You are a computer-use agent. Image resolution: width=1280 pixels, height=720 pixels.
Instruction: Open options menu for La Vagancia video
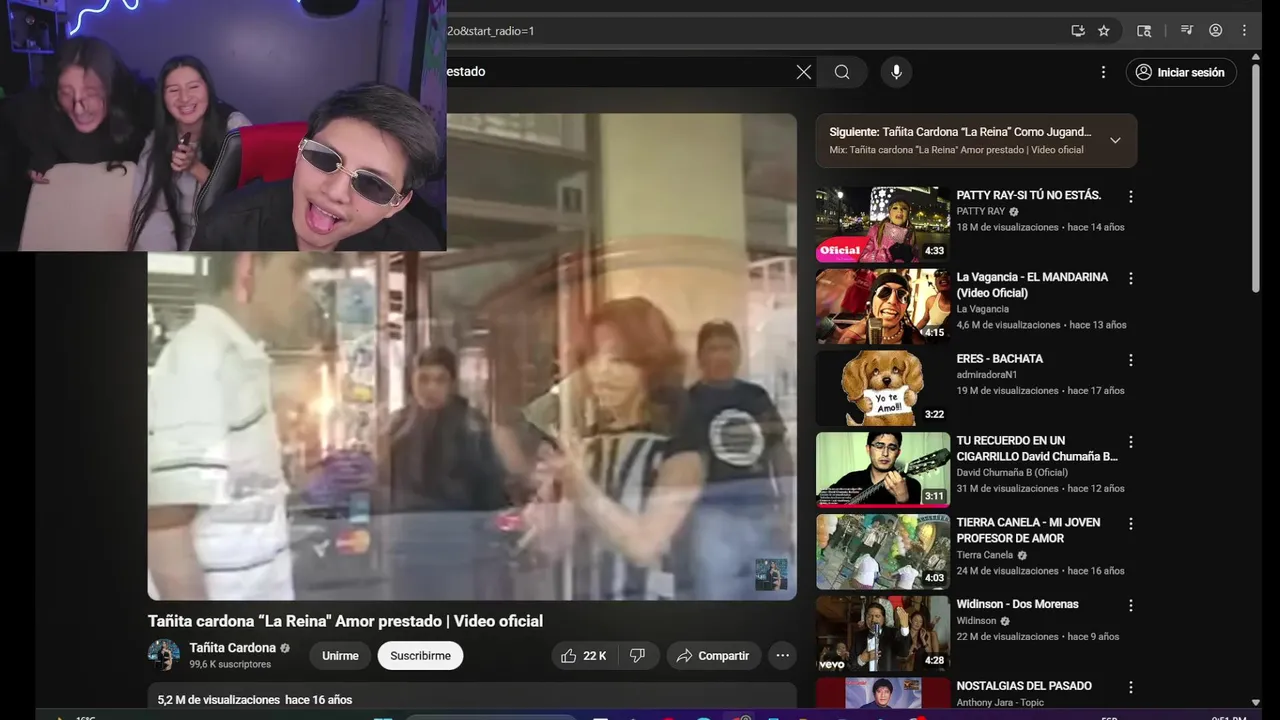(1131, 278)
